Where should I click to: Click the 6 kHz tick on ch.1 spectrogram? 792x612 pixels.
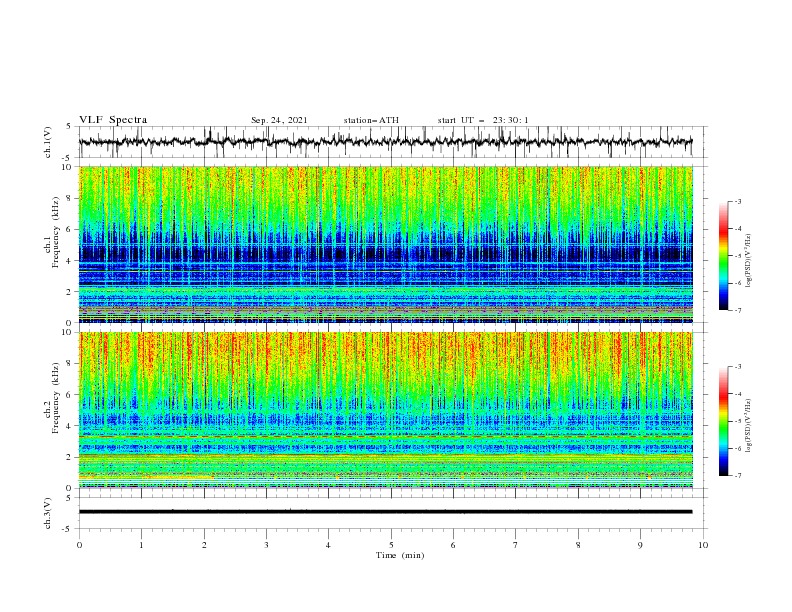(x=70, y=229)
